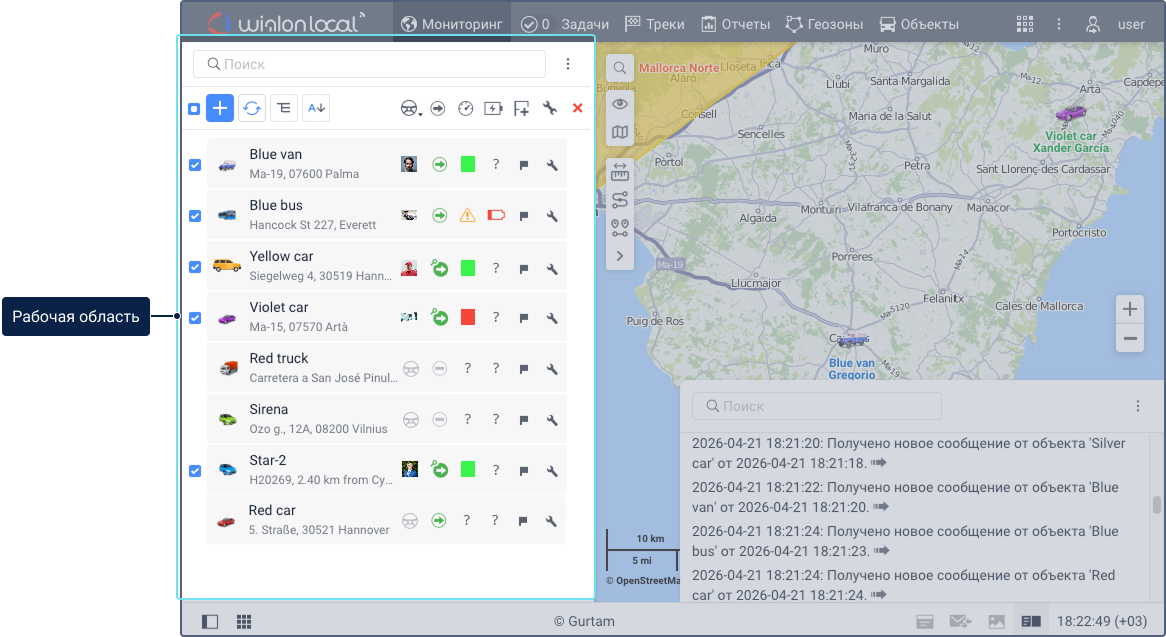Toggle the eye visibility icon on map

[620, 104]
